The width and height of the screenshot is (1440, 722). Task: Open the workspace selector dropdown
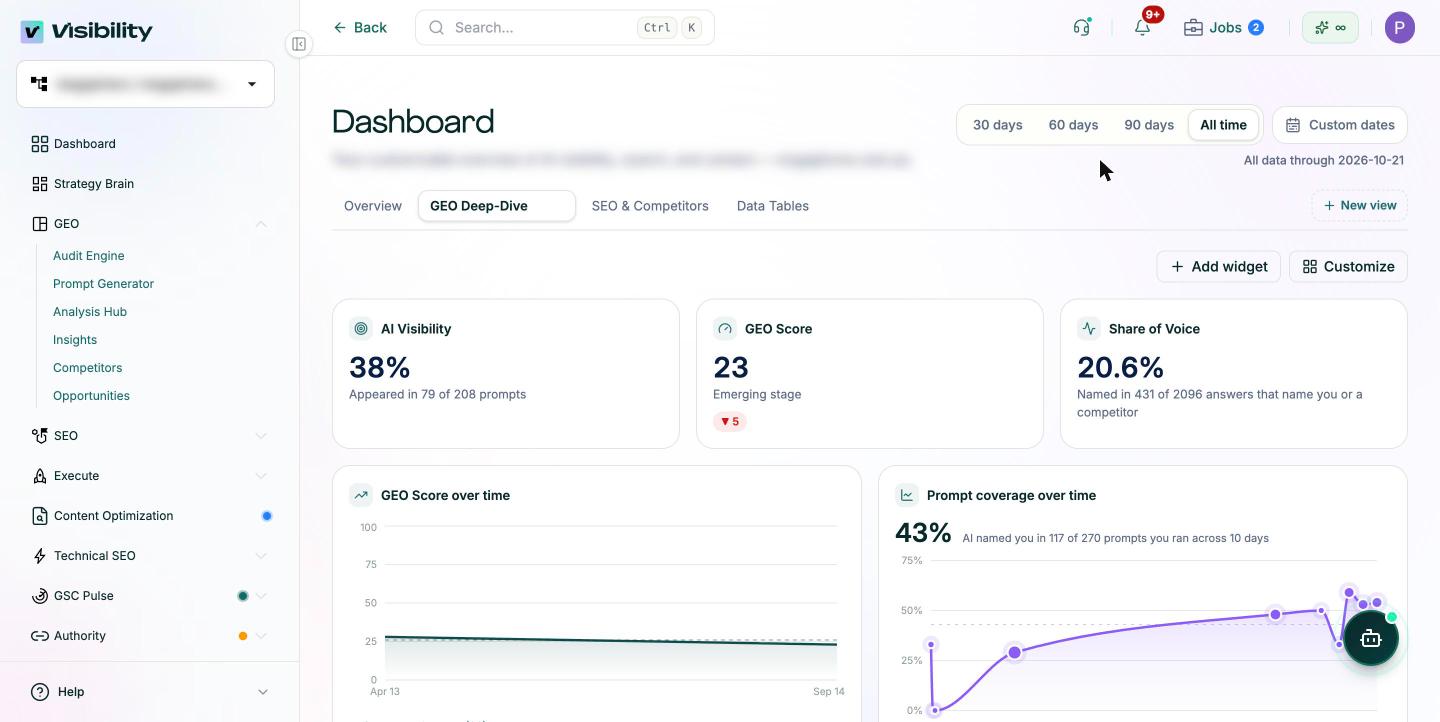tap(145, 84)
